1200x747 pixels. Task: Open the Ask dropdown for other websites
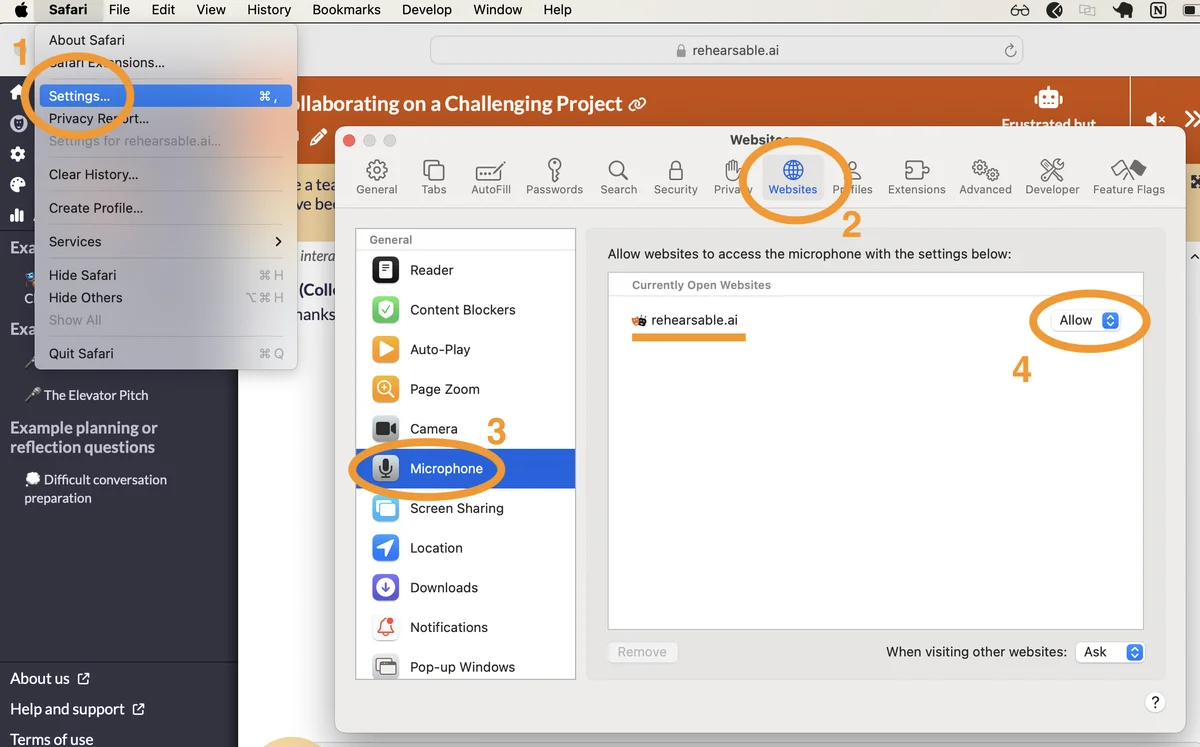tap(1110, 652)
